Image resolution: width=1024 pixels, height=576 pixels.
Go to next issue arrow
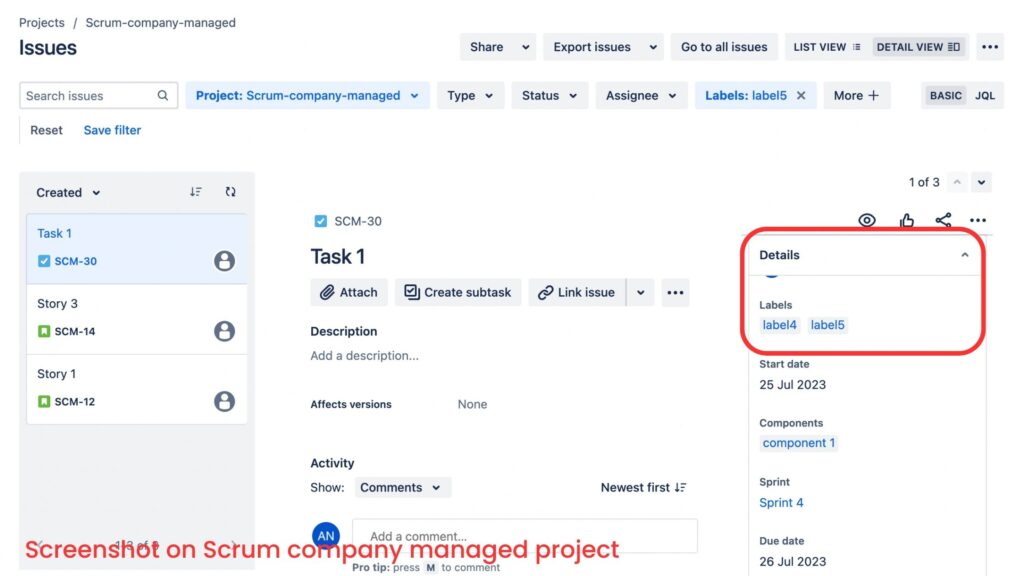pyautogui.click(x=982, y=182)
